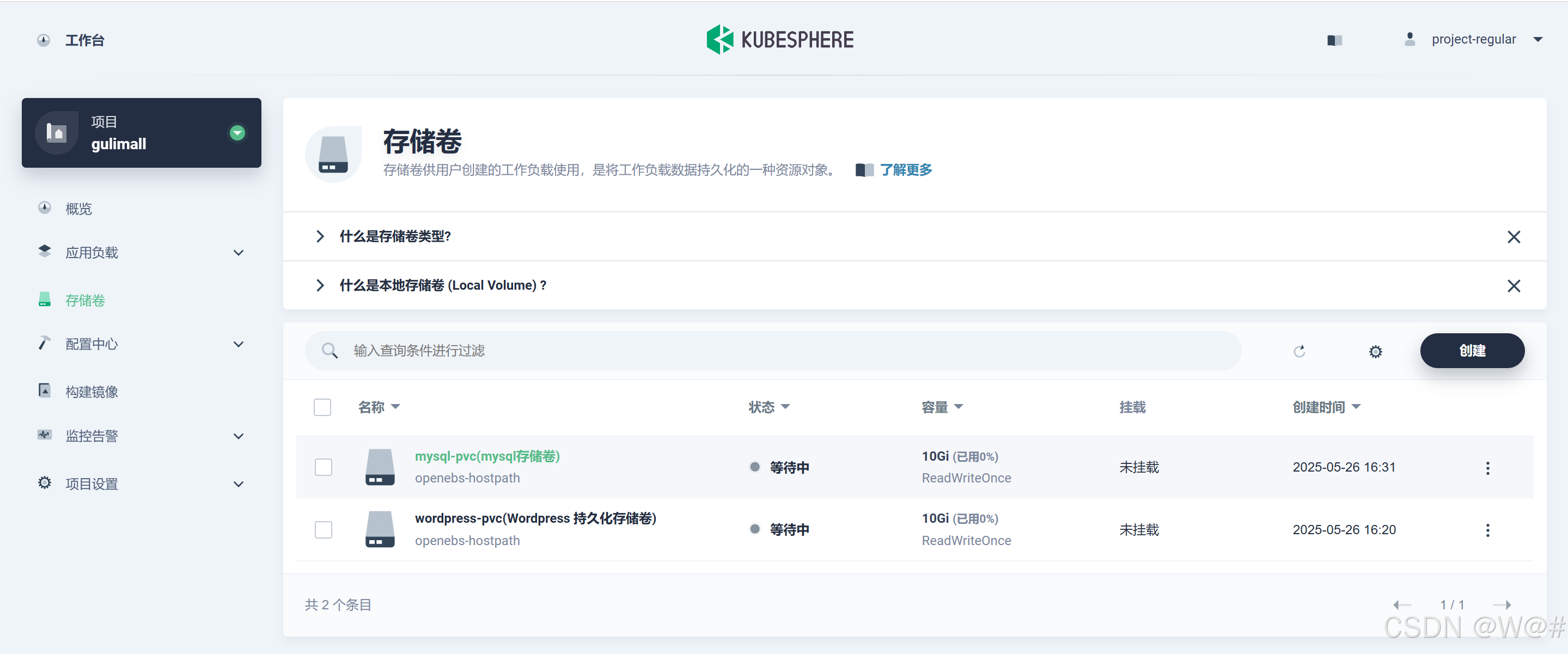Click the 概览 overview icon in the sidebar

click(45, 208)
